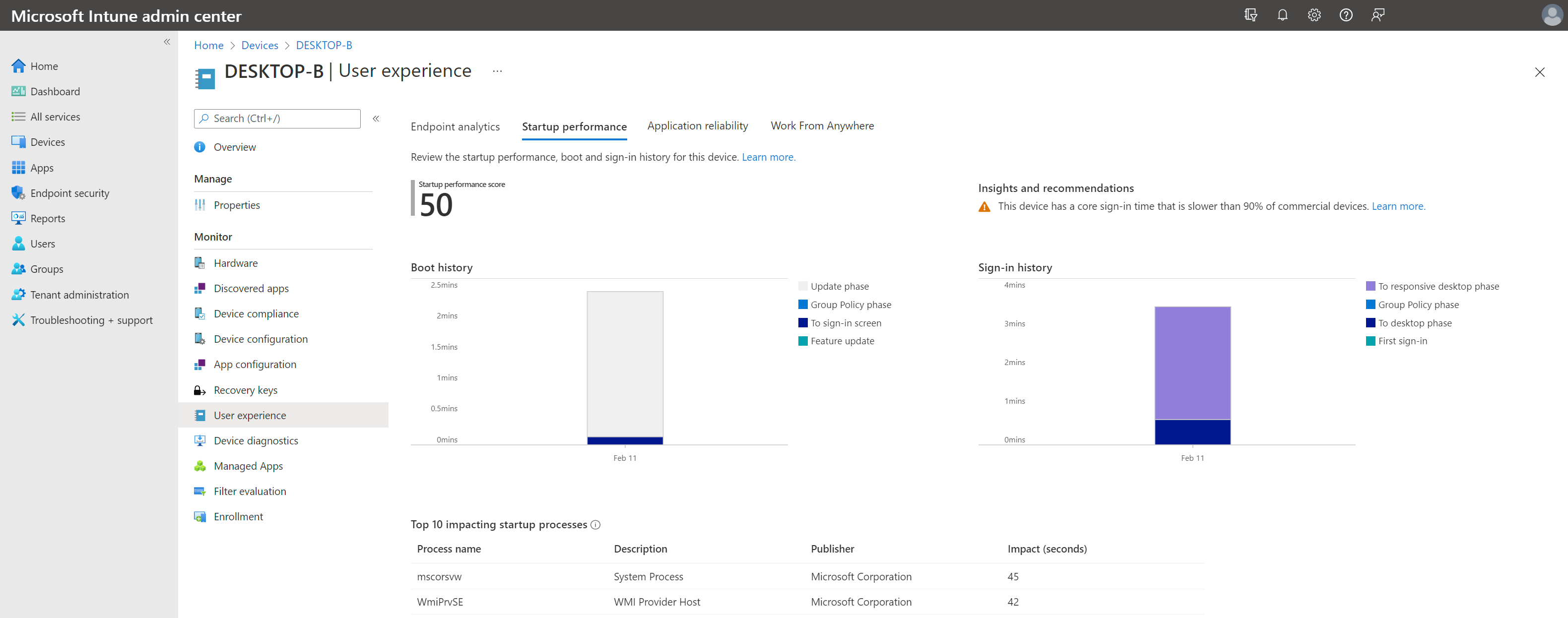Toggle To sign-in screen legend series

click(x=845, y=323)
